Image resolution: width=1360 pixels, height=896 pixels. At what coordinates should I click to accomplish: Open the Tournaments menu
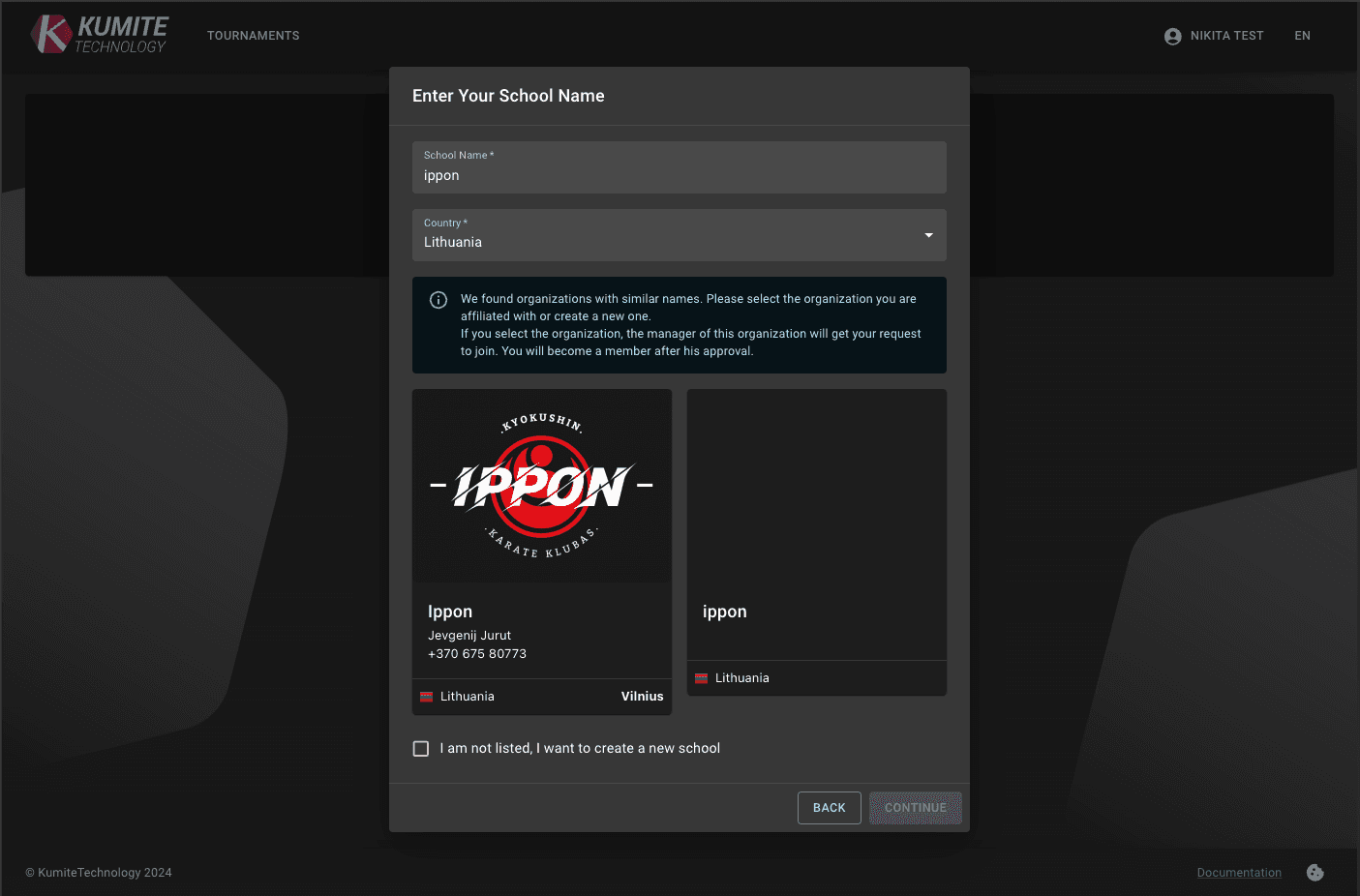[254, 36]
